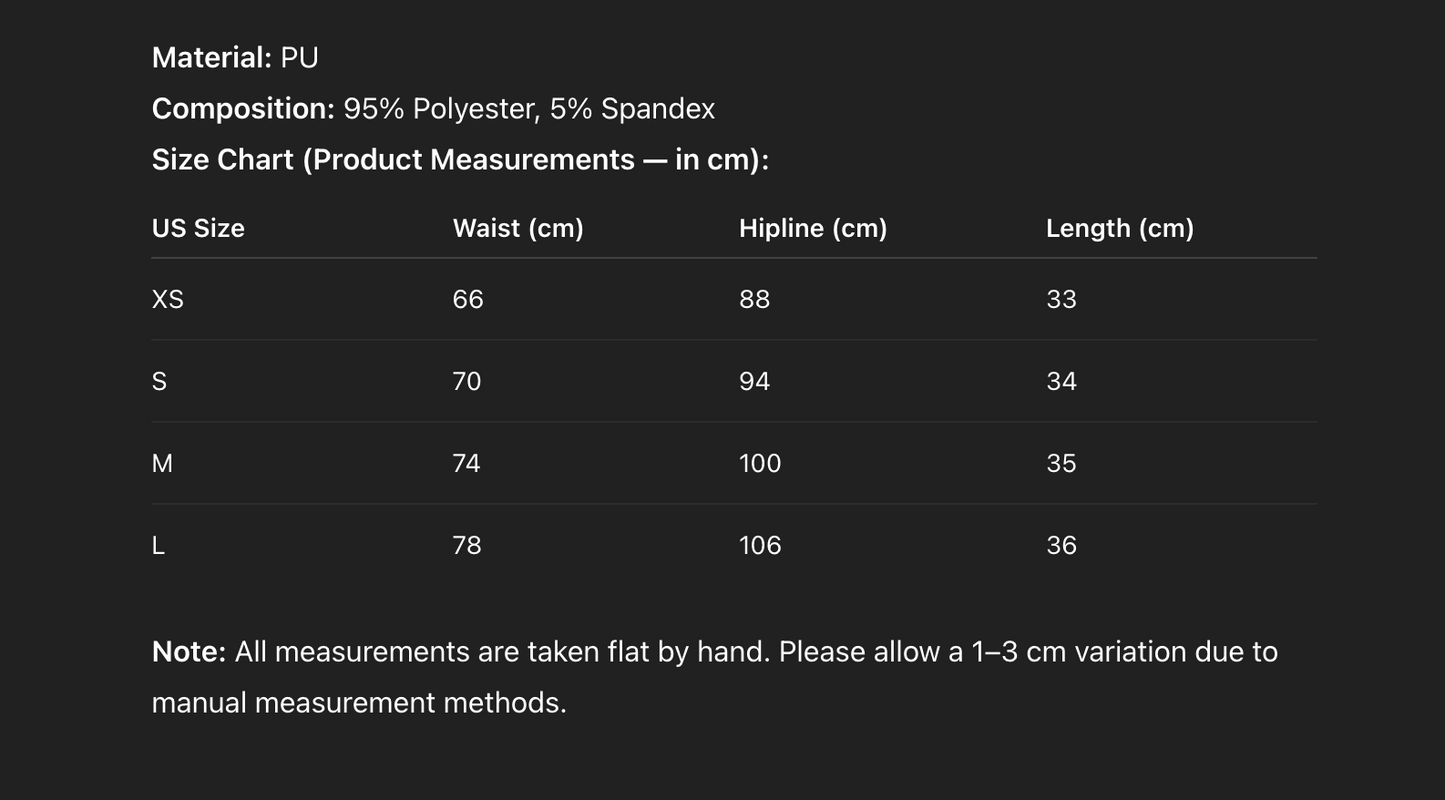
Task: Click the Note label text
Action: pos(189,652)
